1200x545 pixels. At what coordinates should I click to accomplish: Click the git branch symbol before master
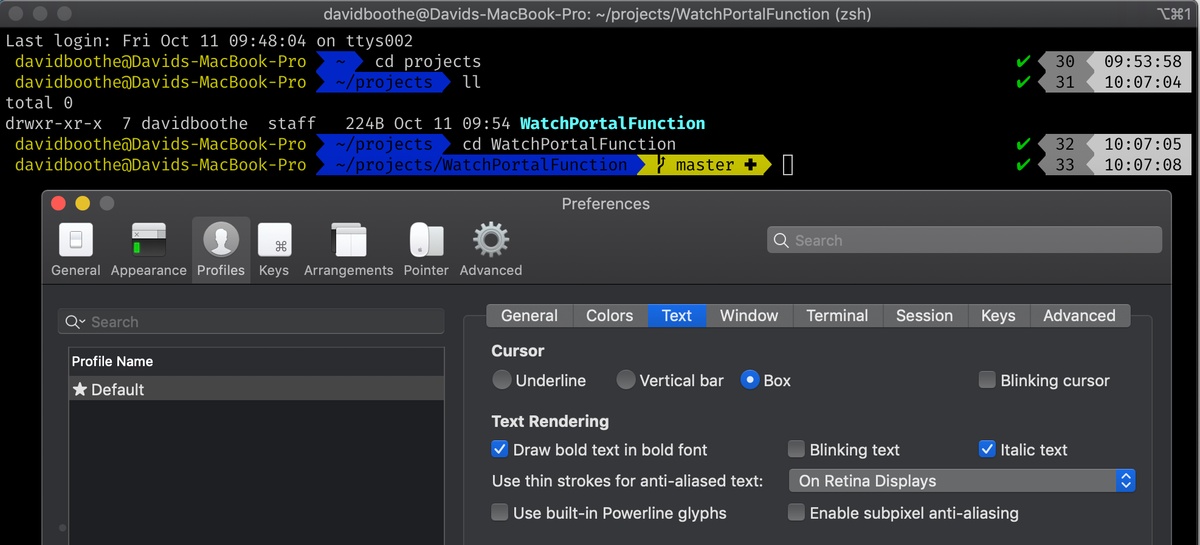tap(662, 165)
